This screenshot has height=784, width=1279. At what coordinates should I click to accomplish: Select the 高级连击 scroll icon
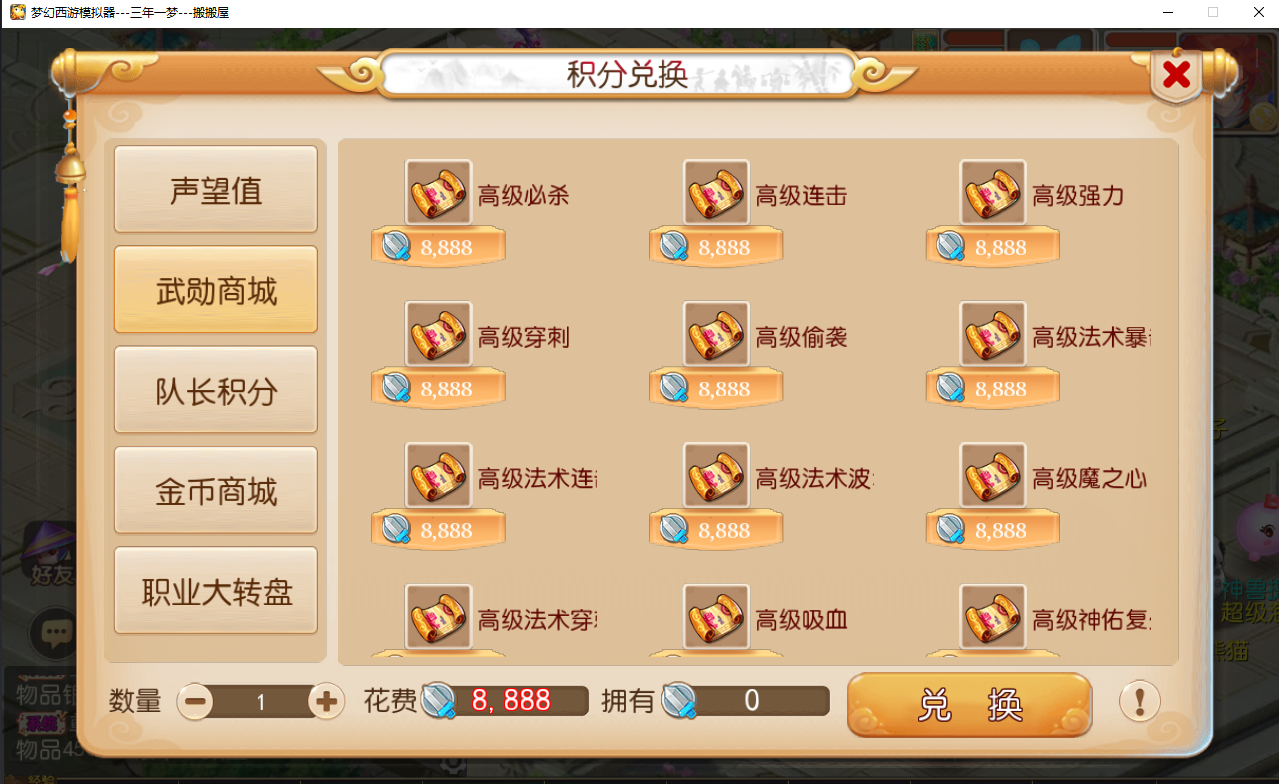[716, 192]
